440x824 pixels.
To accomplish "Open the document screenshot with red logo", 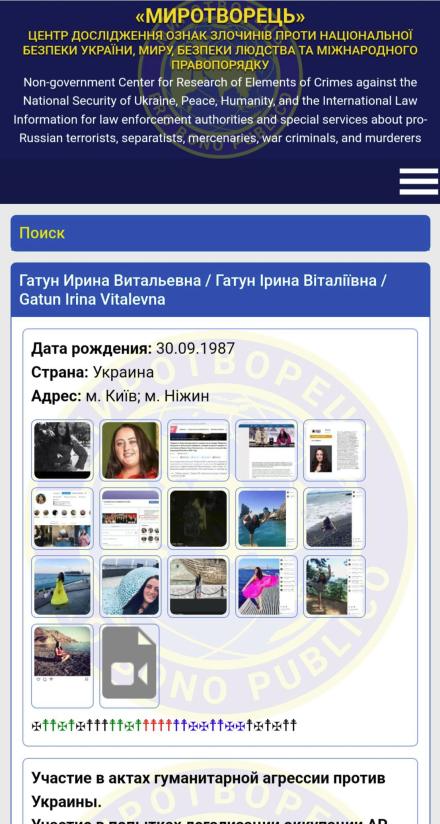I will [x=198, y=450].
